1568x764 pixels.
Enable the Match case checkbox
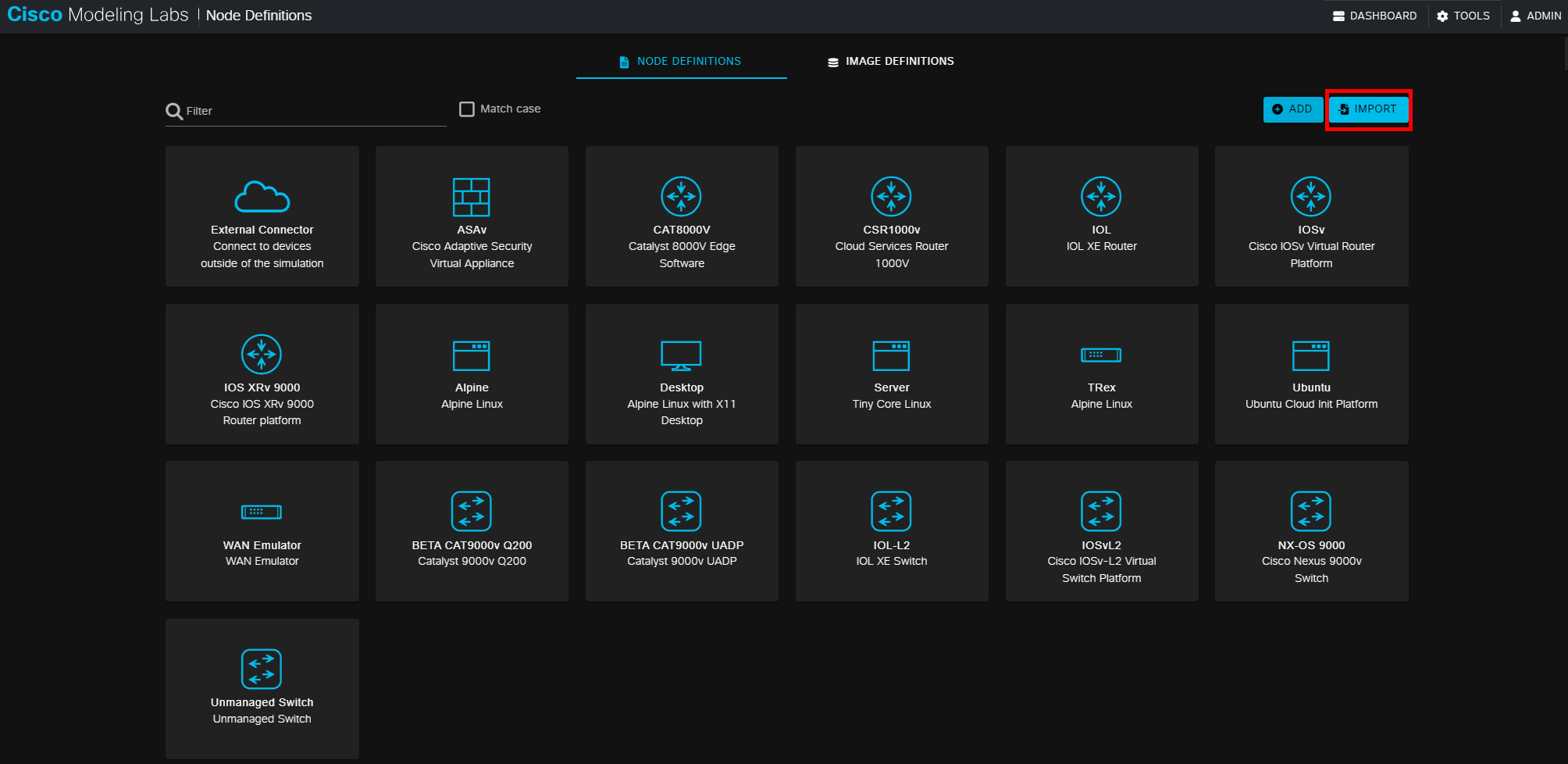click(x=467, y=109)
